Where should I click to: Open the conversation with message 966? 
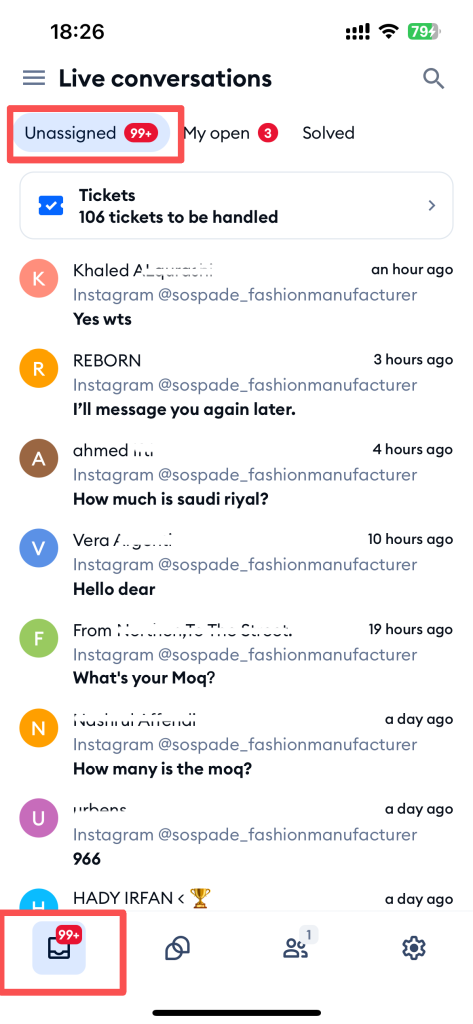click(236, 835)
